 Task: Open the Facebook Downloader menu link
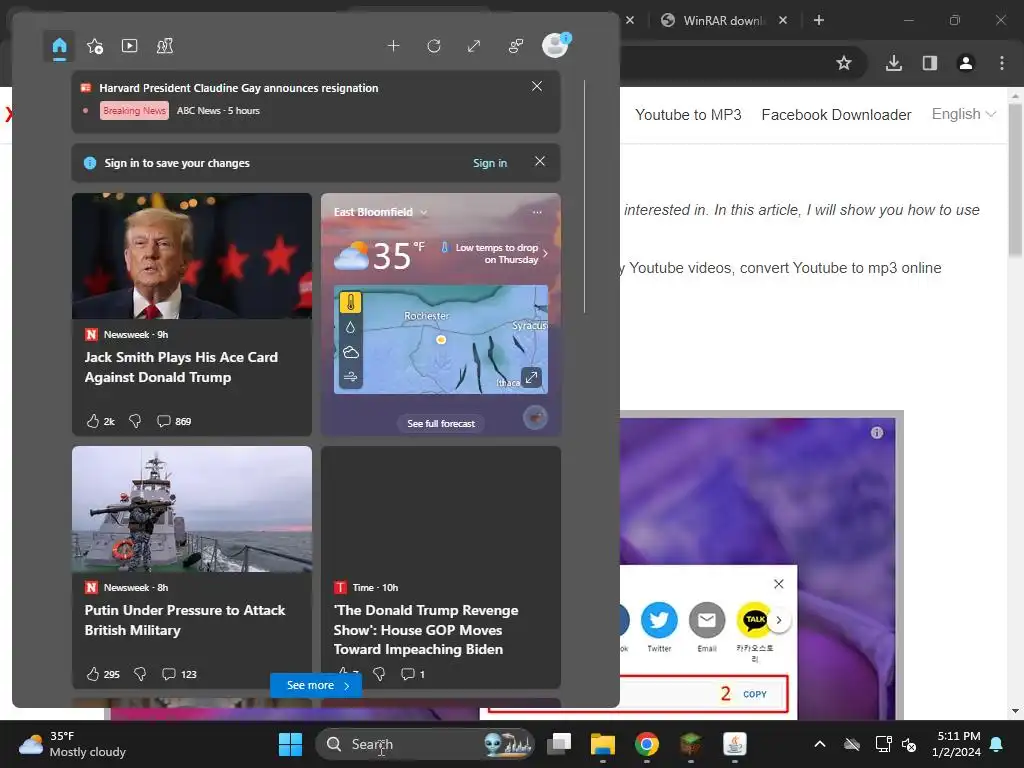pyautogui.click(x=836, y=115)
